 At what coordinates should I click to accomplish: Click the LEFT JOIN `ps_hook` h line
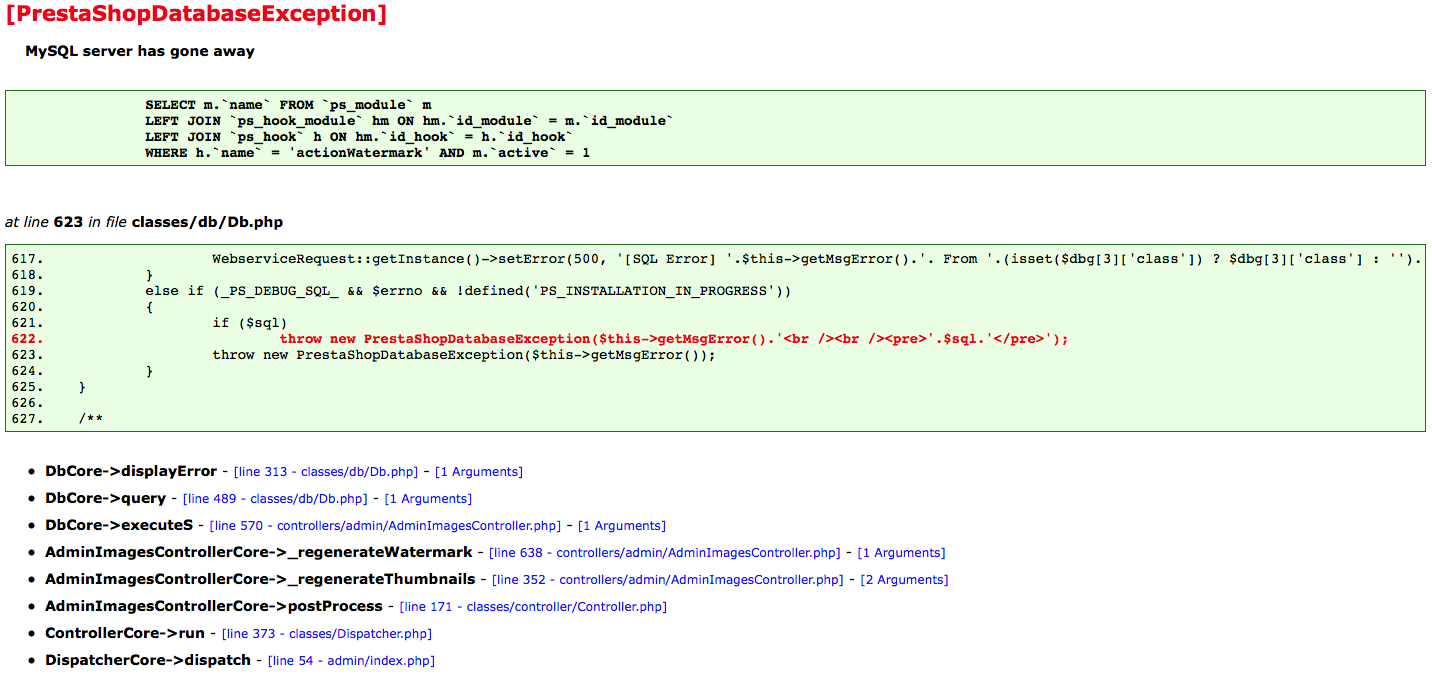coord(359,137)
